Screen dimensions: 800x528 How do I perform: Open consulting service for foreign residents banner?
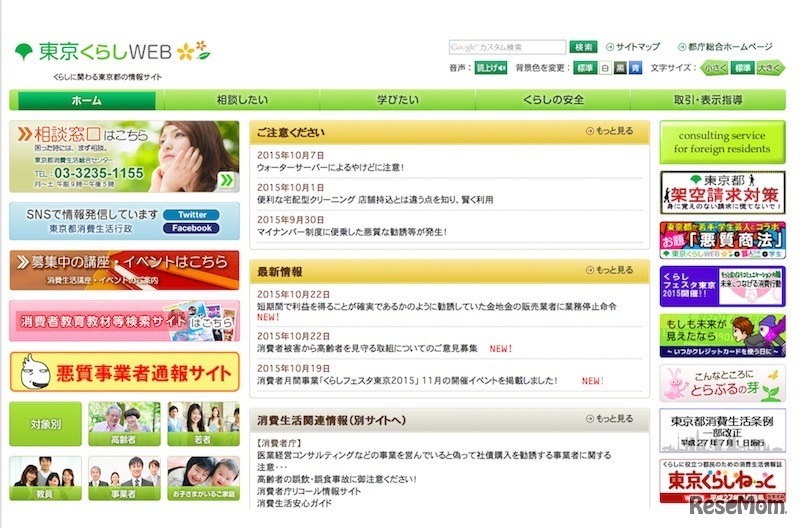tap(722, 142)
